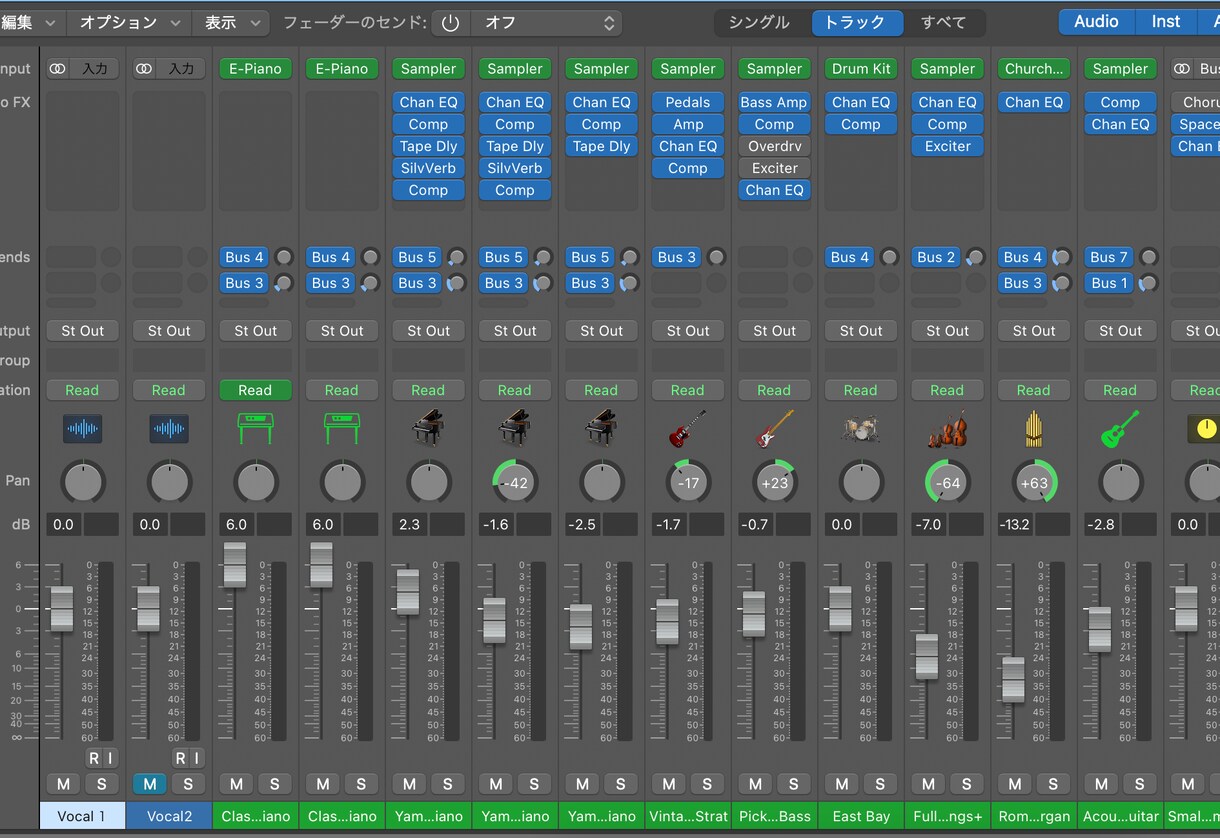1220x838 pixels.
Task: Unmute the Vocal2 channel
Action: point(150,784)
